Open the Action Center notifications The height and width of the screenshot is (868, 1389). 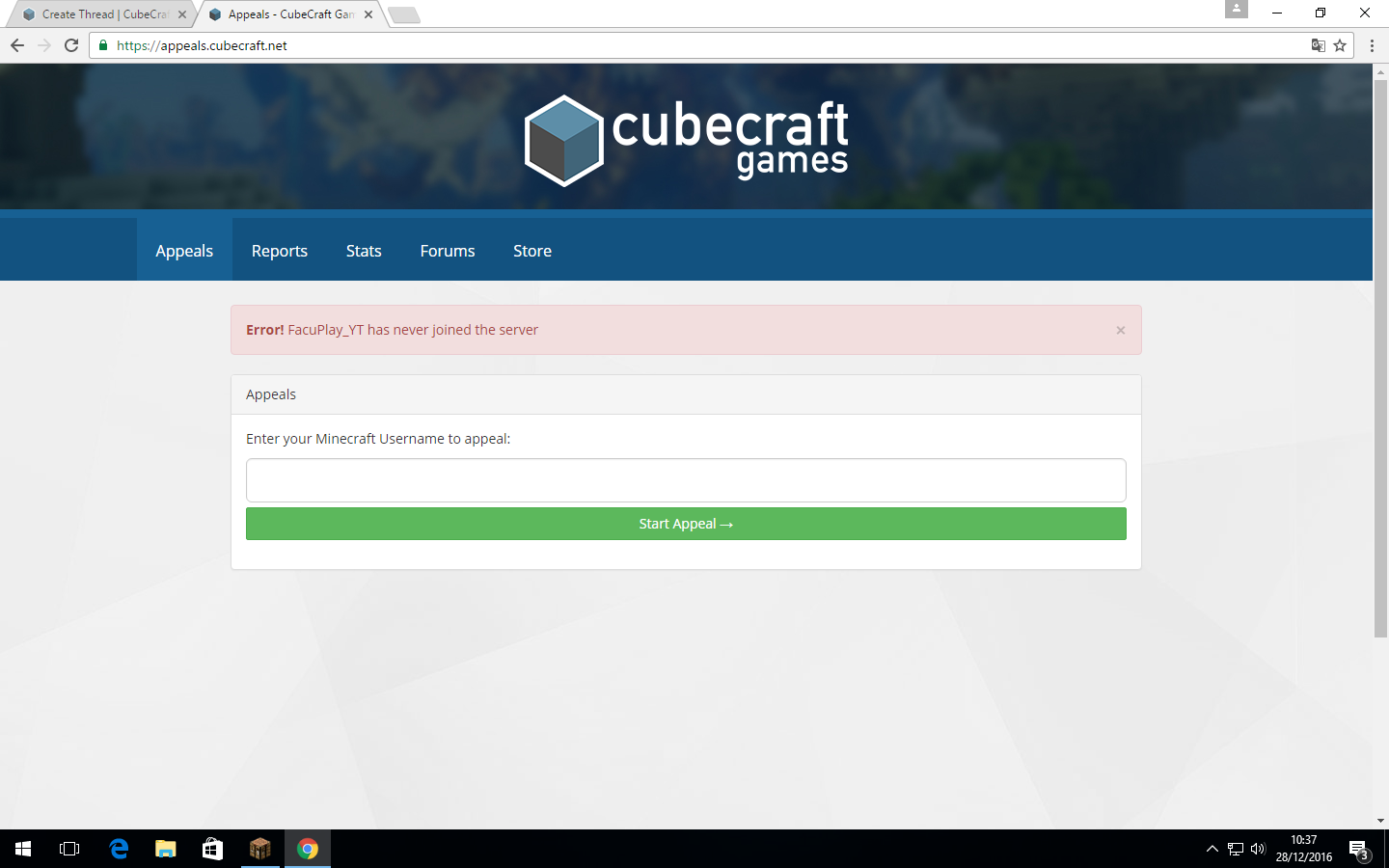[1359, 850]
